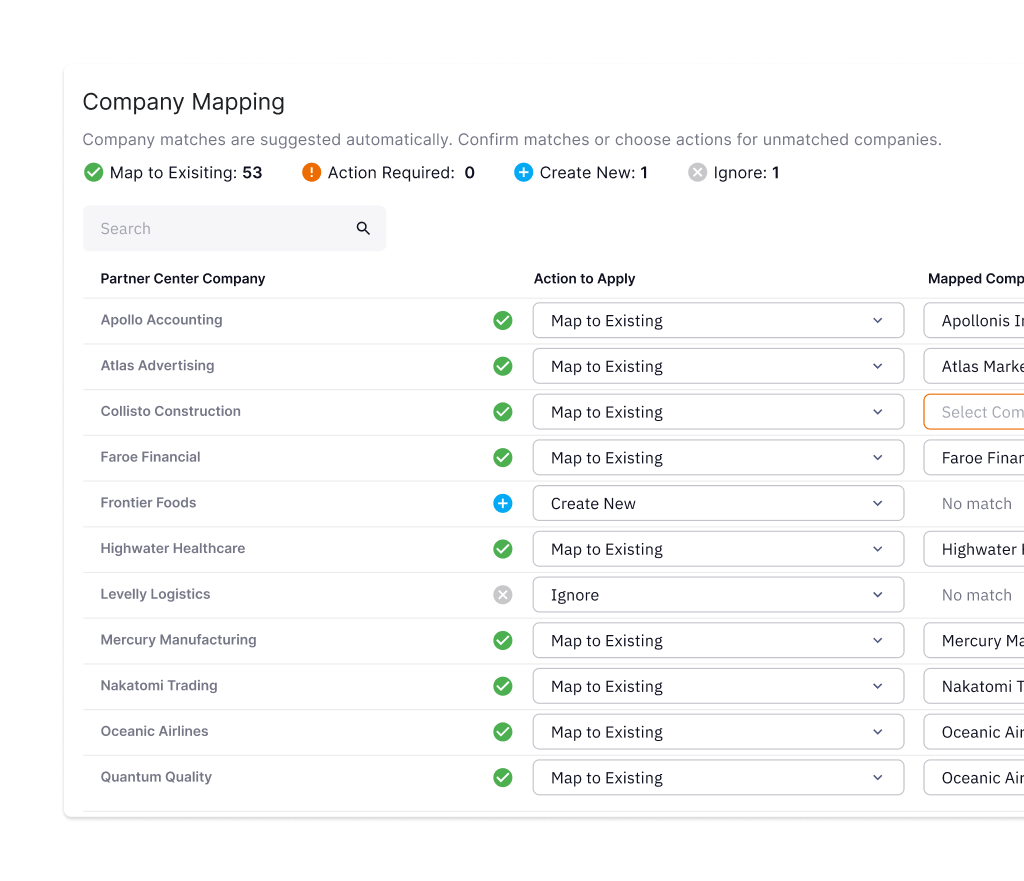Open the action dropdown for Apollo Accounting
The height and width of the screenshot is (881, 1024).
[x=718, y=320]
